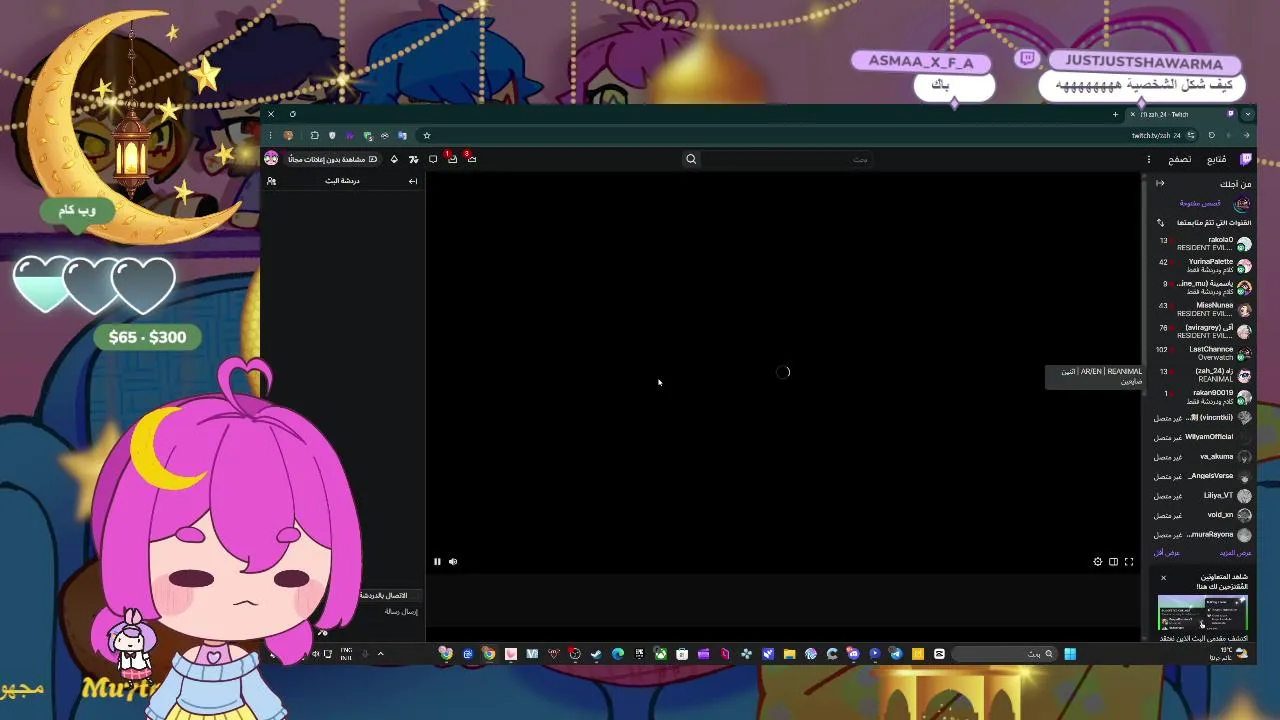Collapse the followed channels sidebar

point(1160,183)
